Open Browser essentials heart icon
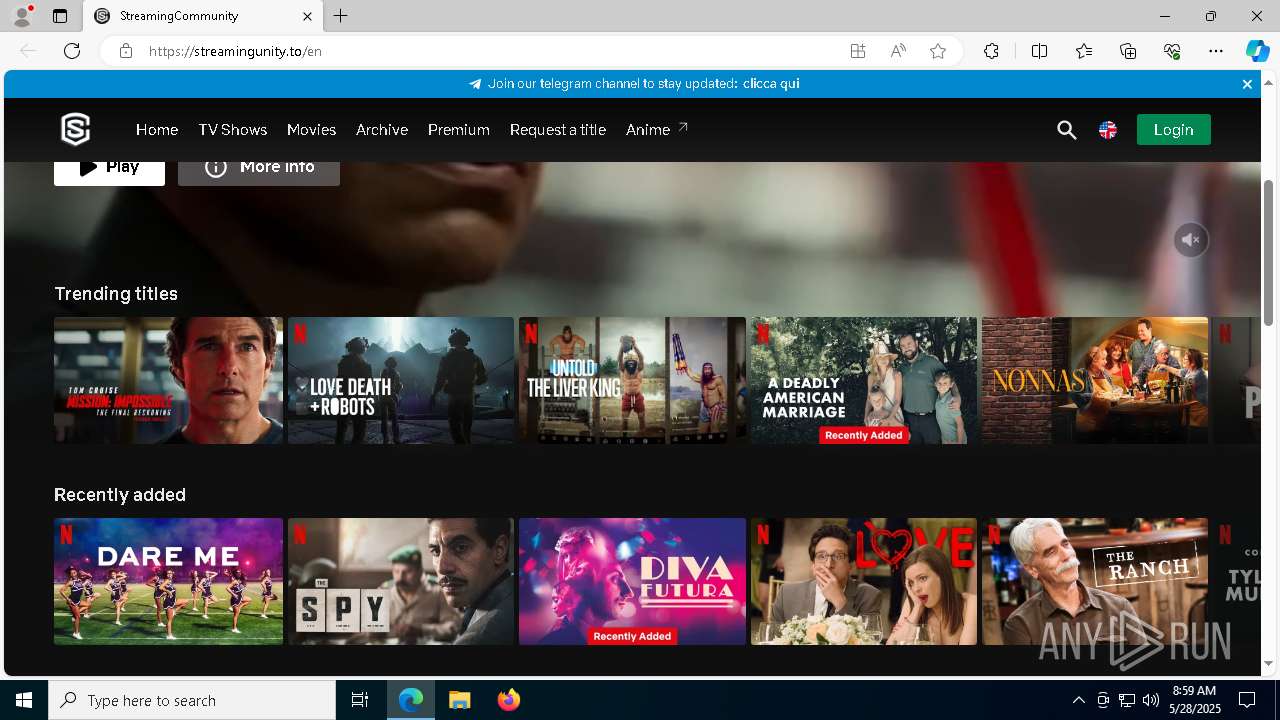Viewport: 1280px width, 720px height. pos(1172,51)
